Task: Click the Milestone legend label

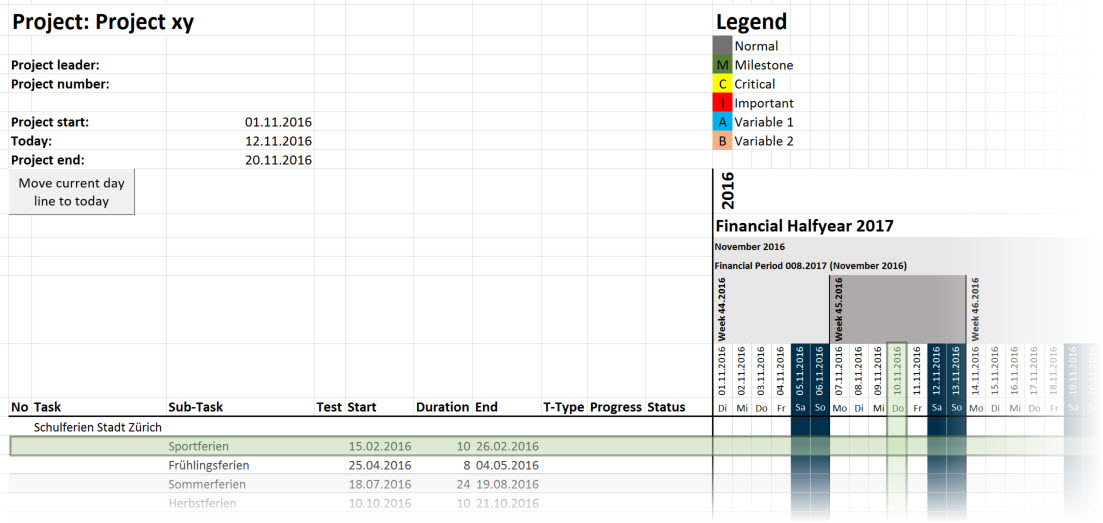Action: click(x=764, y=65)
